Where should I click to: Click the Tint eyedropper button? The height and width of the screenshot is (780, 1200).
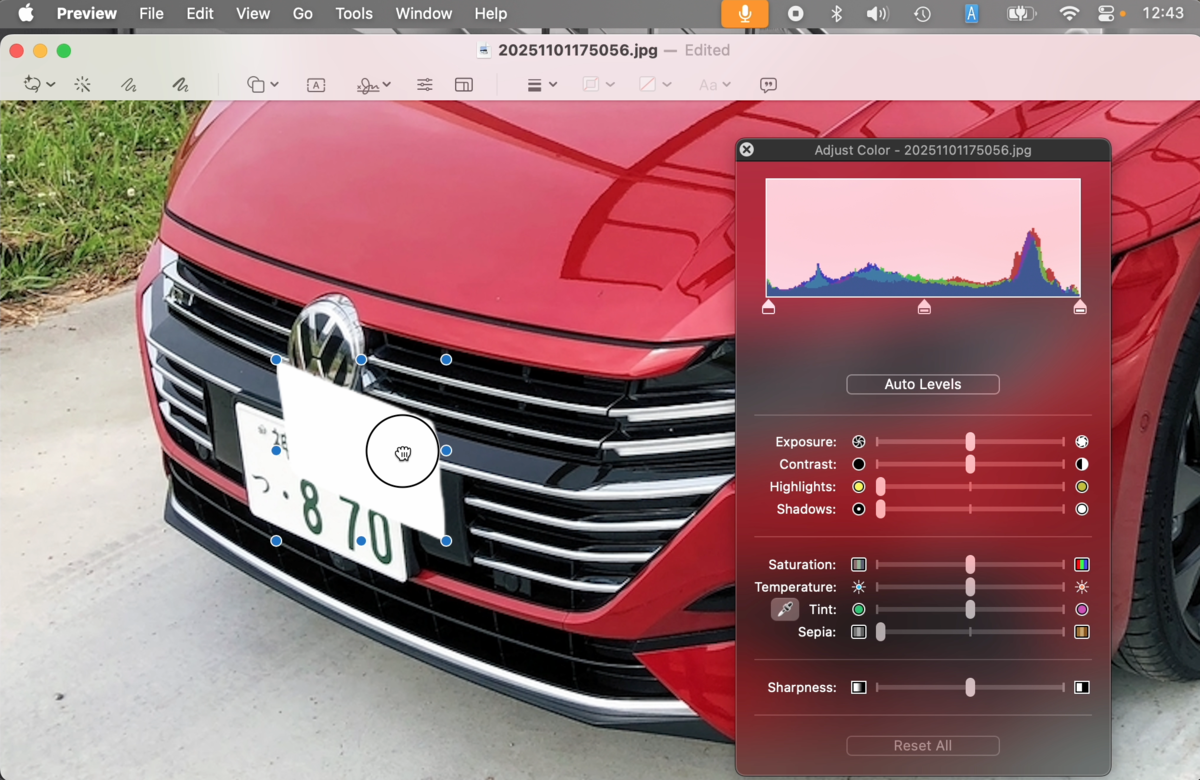[785, 609]
